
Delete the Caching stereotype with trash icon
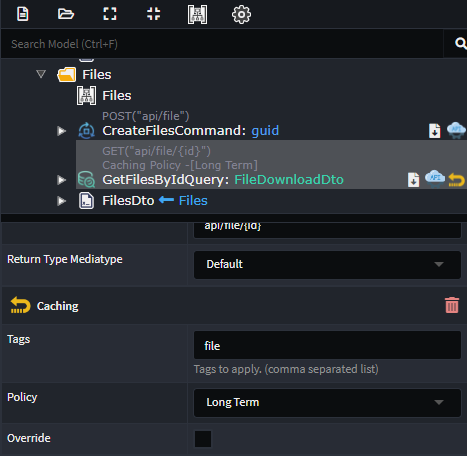[x=452, y=305]
